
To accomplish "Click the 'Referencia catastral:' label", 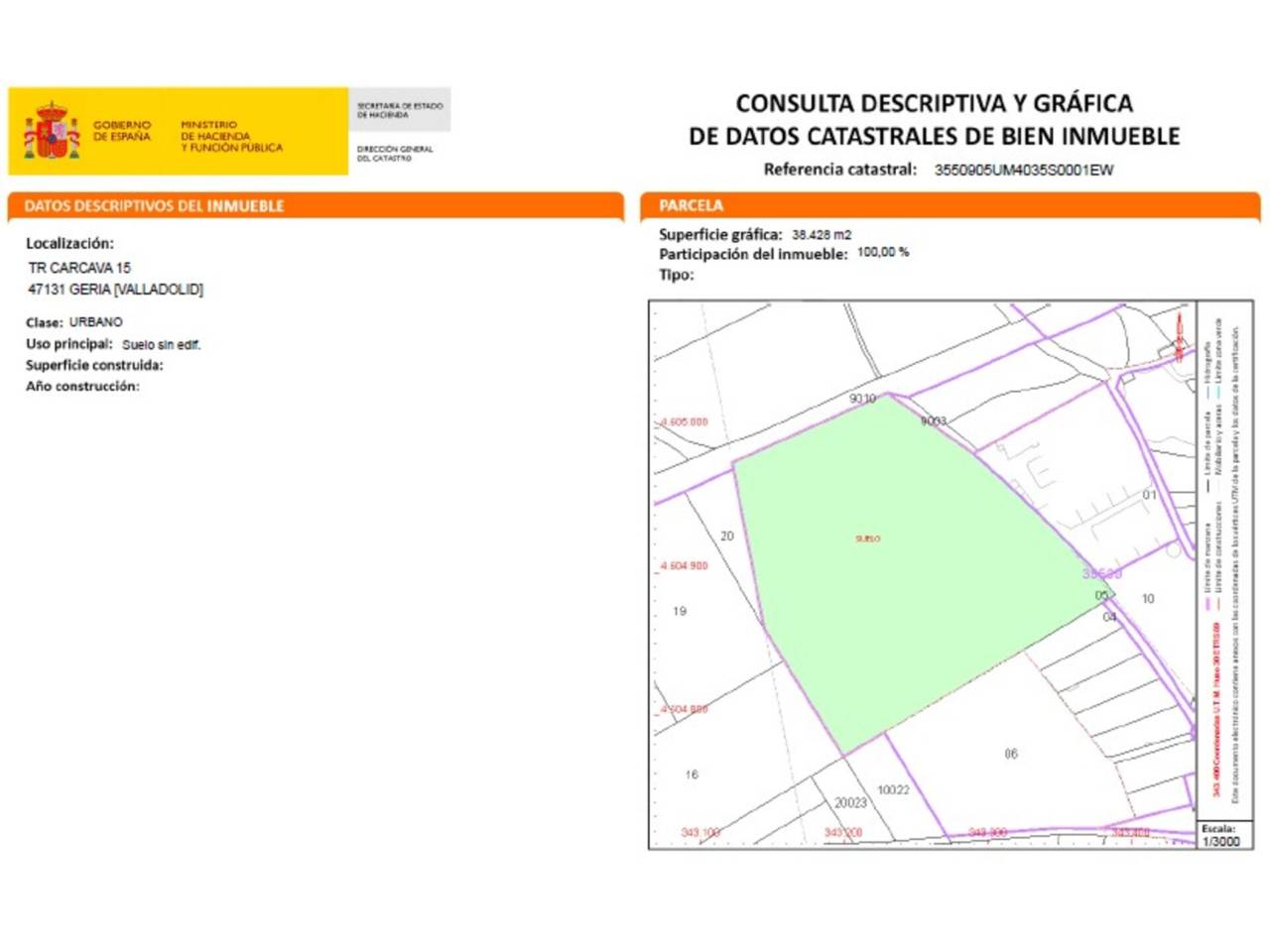I will tap(839, 170).
